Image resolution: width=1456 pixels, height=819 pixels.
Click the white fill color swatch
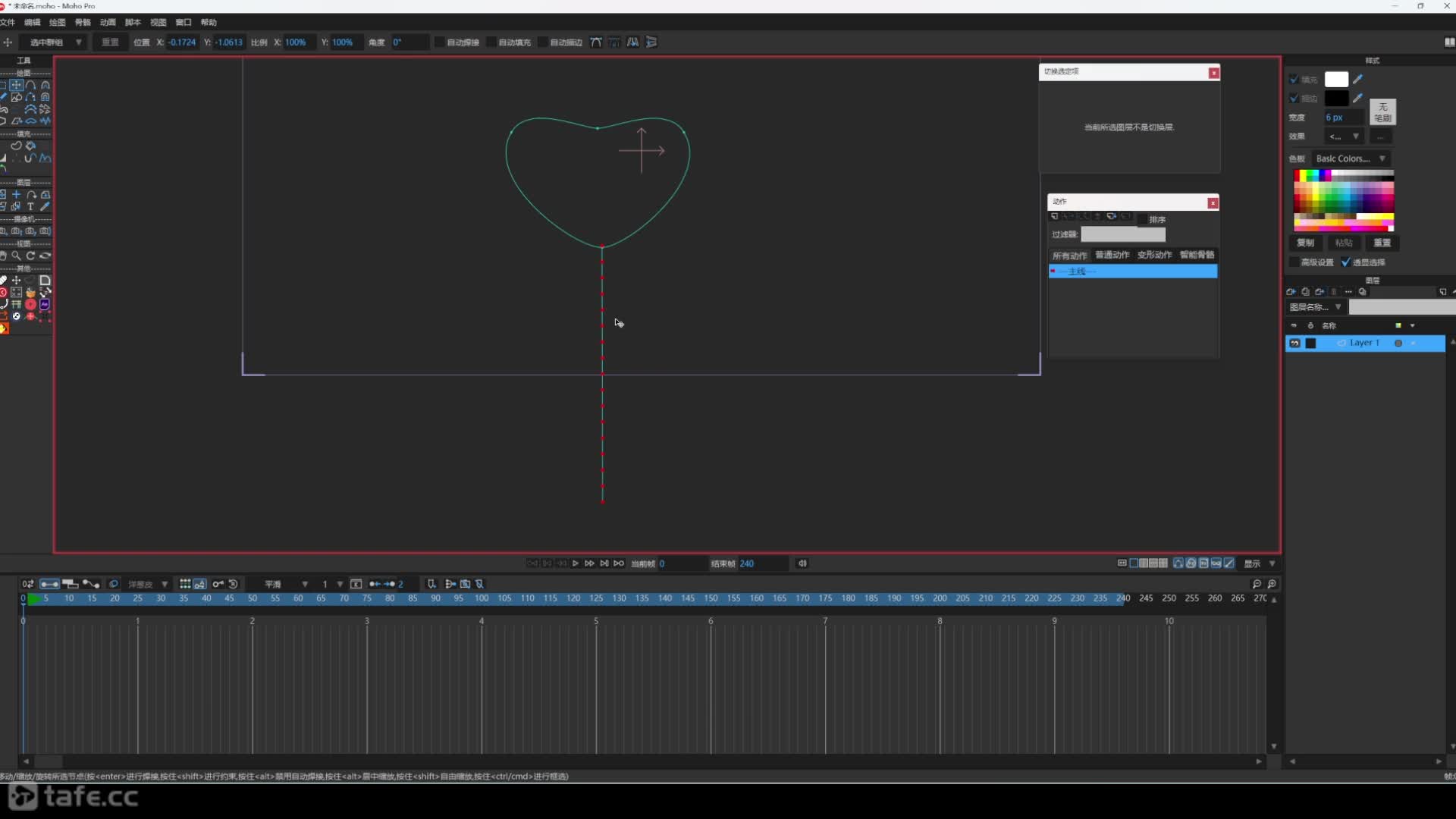pos(1336,79)
